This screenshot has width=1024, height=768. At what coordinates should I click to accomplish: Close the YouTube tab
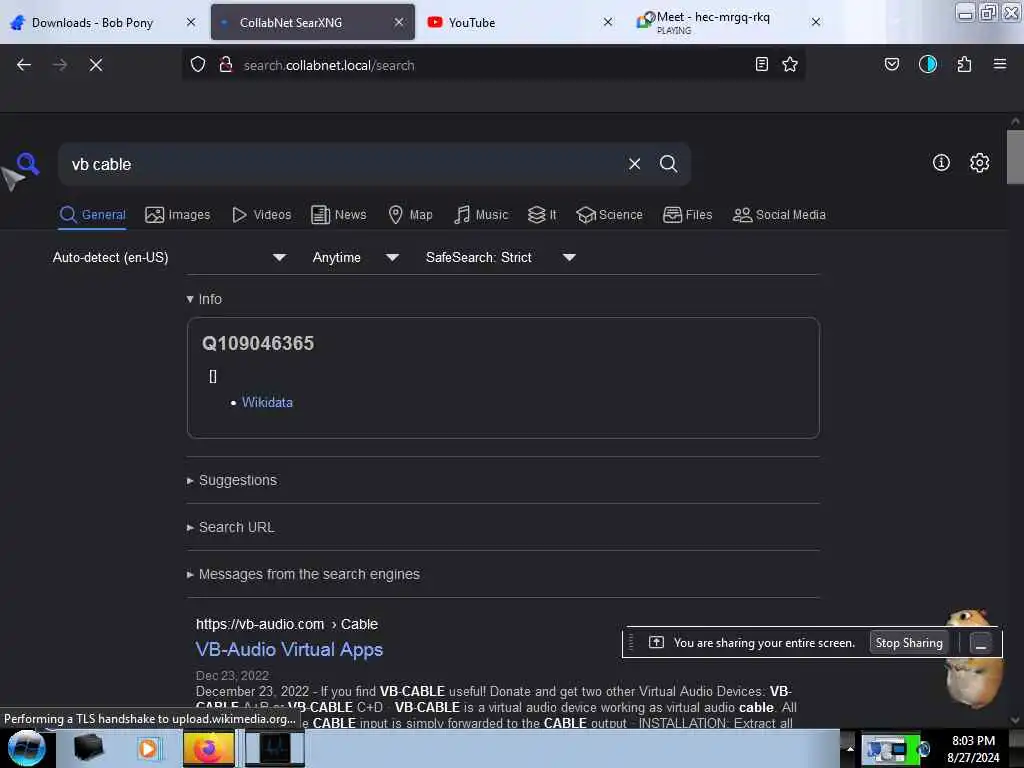pos(607,22)
